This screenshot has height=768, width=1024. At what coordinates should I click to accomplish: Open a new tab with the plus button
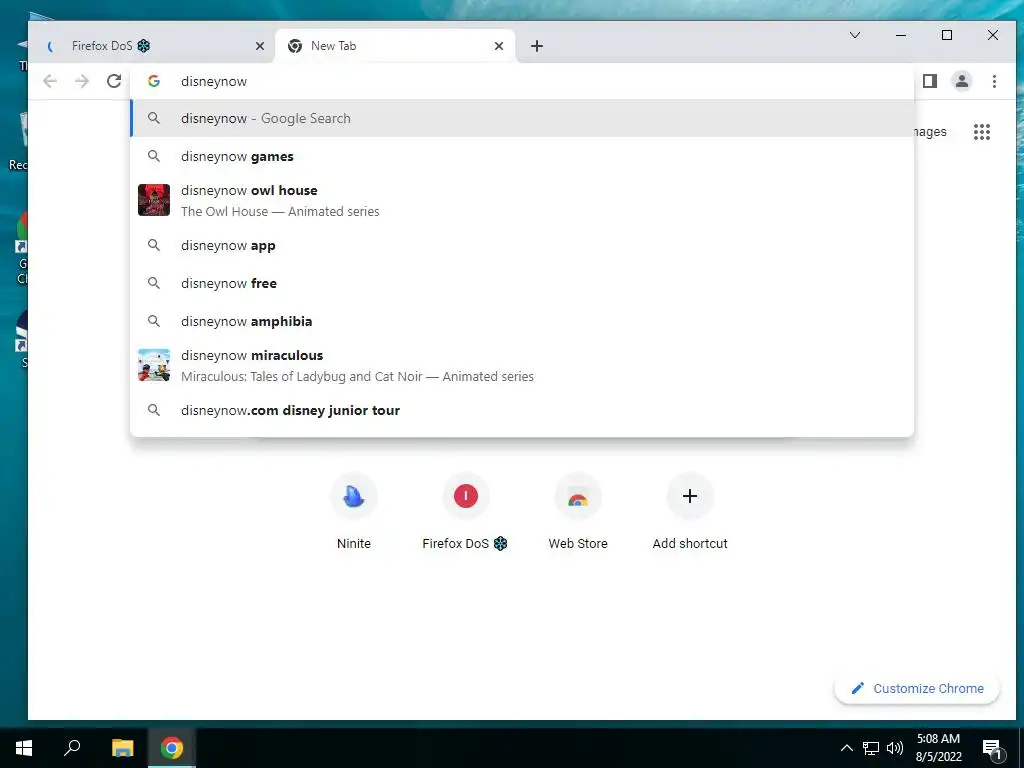(x=537, y=46)
